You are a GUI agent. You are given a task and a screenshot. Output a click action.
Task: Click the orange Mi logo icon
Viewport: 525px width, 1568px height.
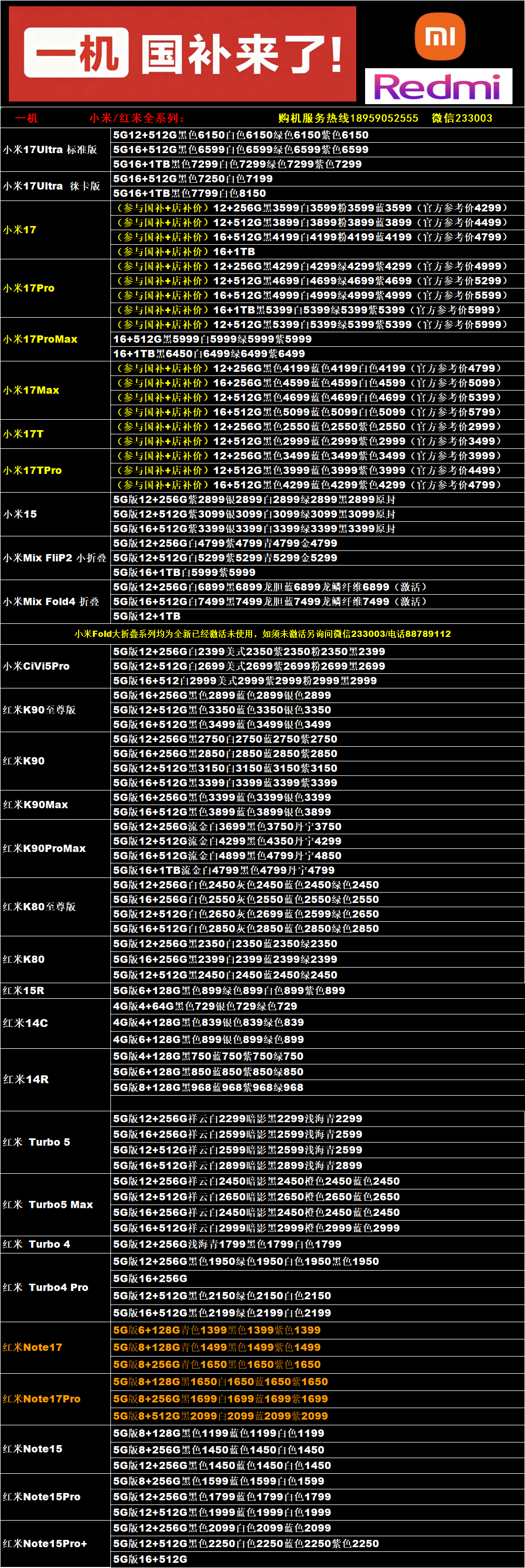click(x=440, y=36)
